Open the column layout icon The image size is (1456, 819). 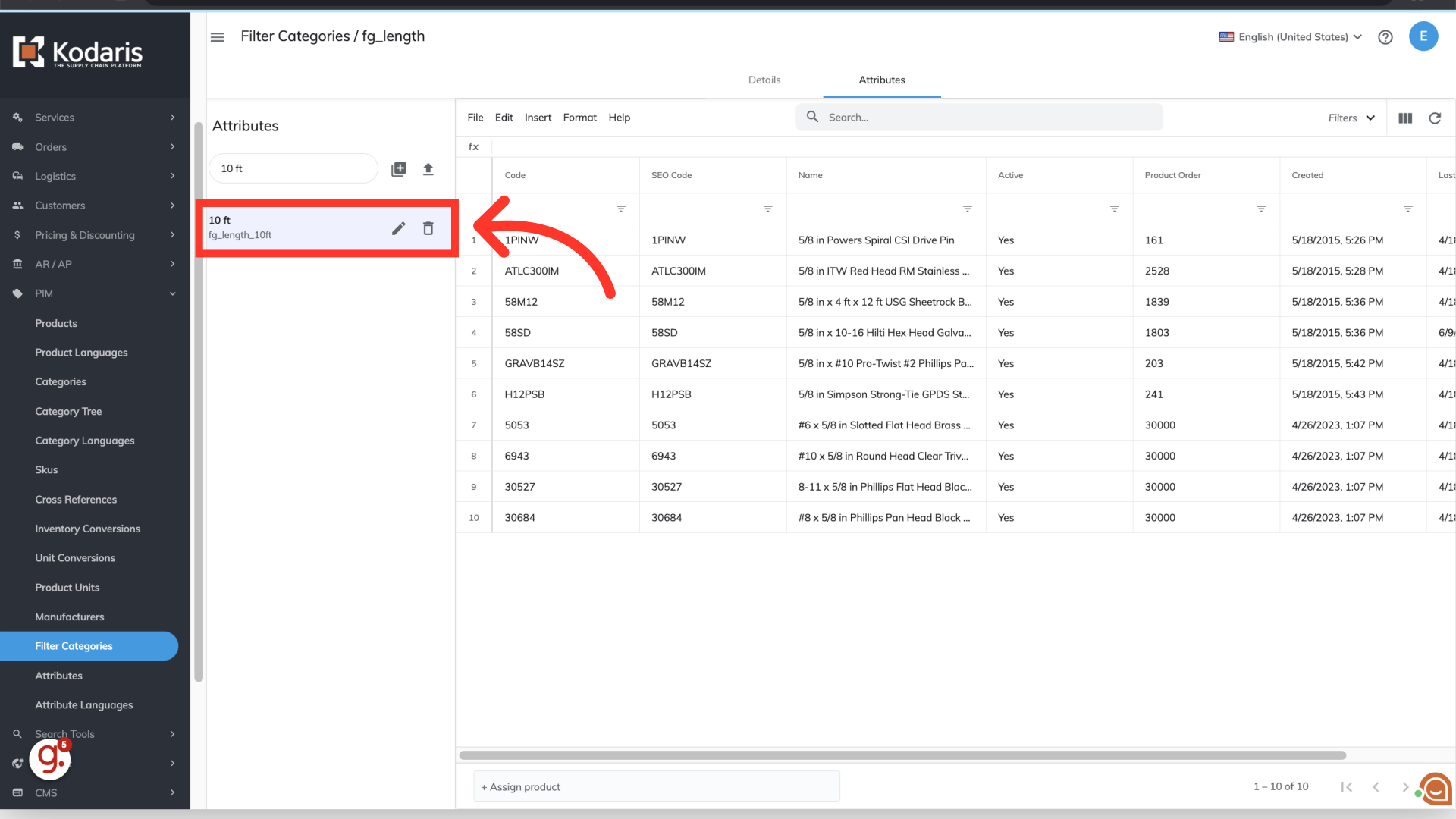1405,118
